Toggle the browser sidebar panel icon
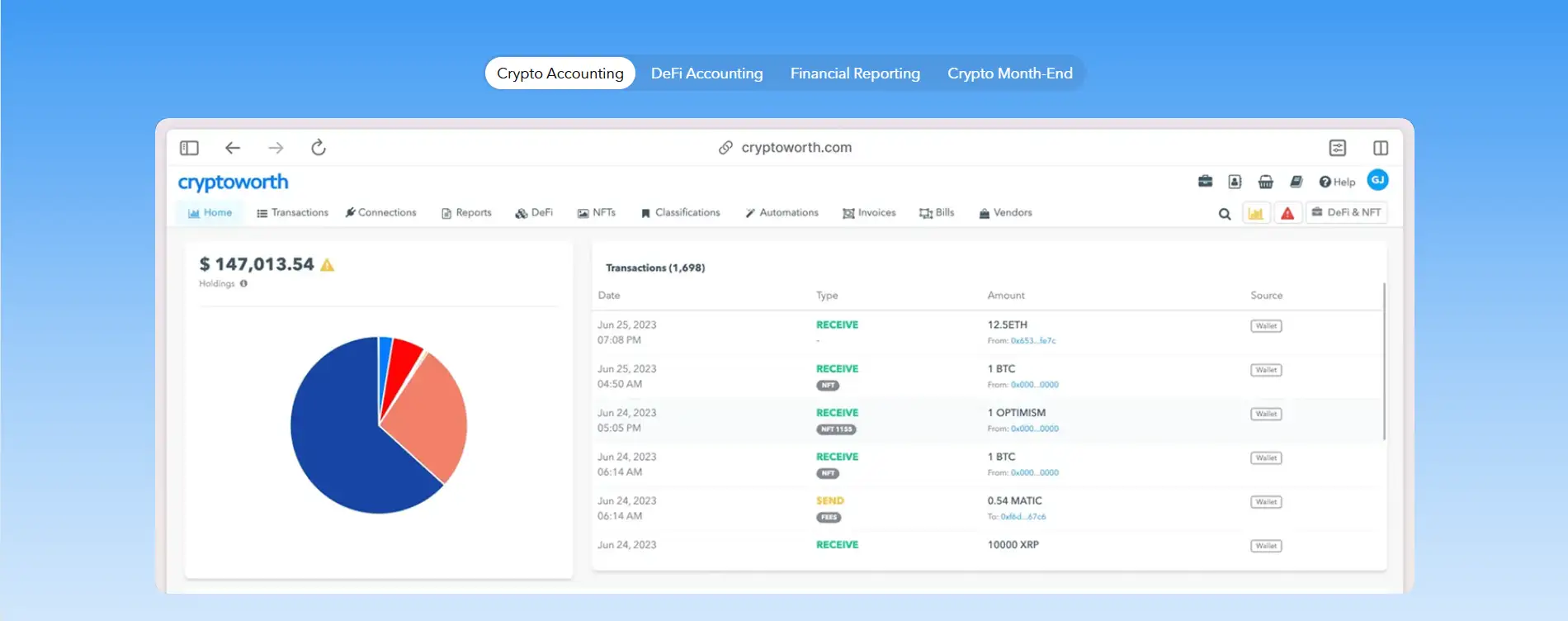Image resolution: width=1568 pixels, height=621 pixels. point(189,148)
